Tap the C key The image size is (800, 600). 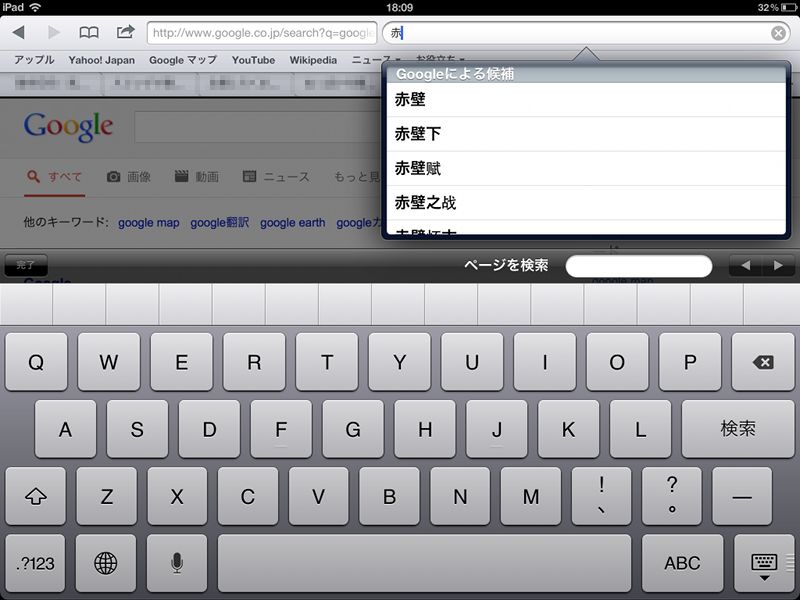[248, 496]
